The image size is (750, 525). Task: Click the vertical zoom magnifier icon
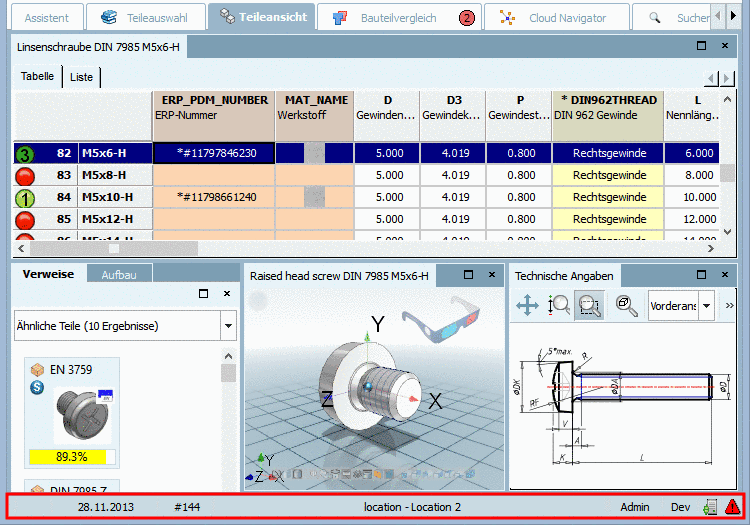(x=559, y=306)
